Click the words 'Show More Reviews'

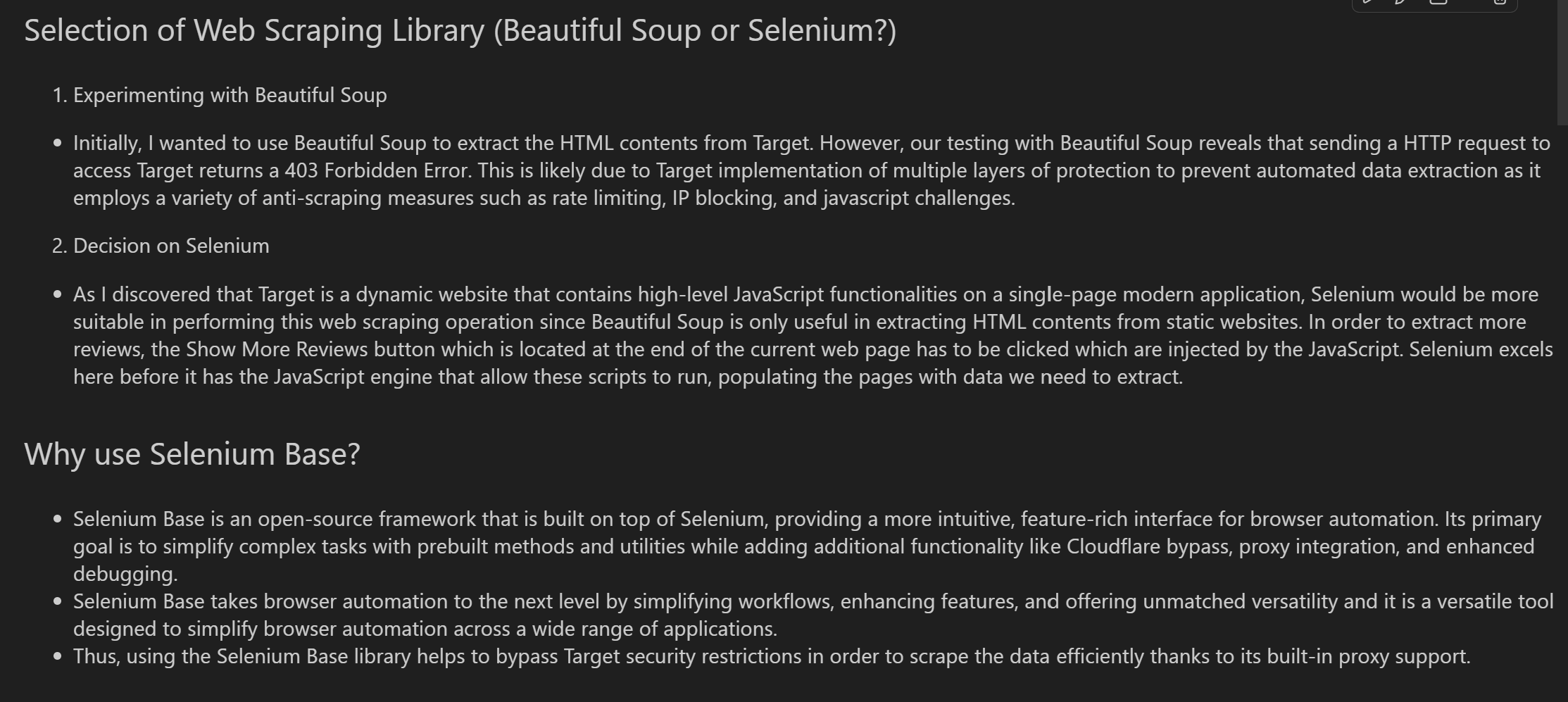277,349
